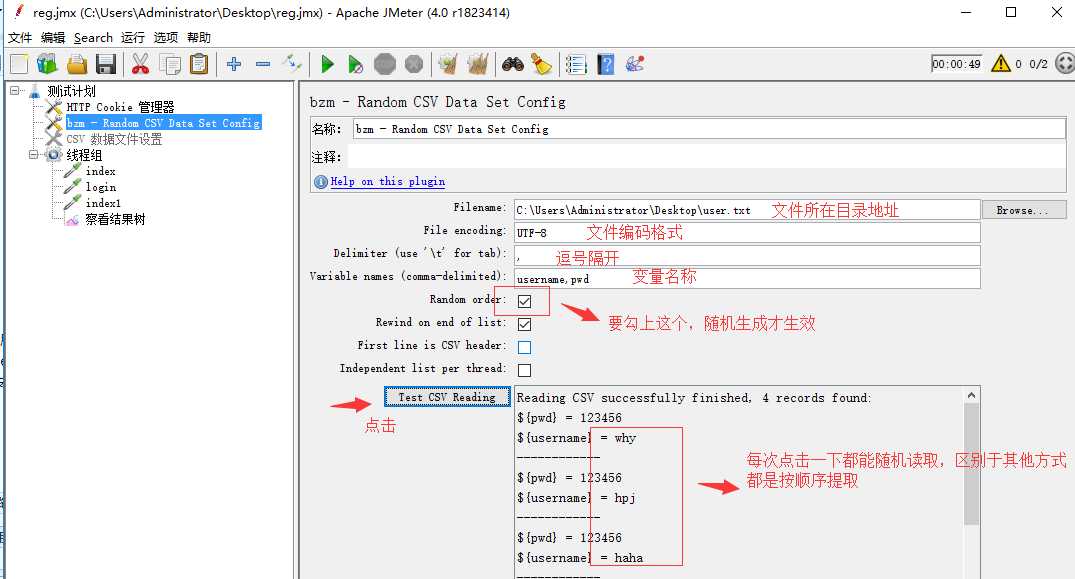Open the 选项 menu
The image size is (1075, 579).
click(165, 38)
